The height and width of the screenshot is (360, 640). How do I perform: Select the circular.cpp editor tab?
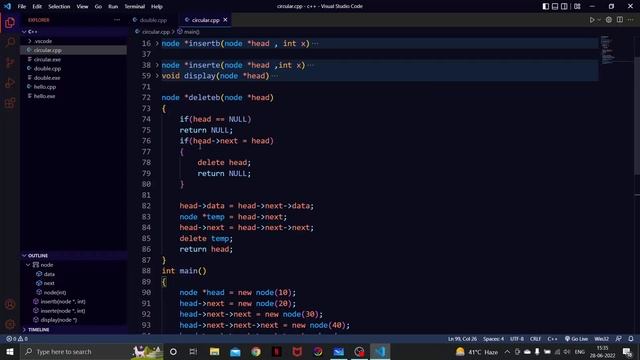206,20
